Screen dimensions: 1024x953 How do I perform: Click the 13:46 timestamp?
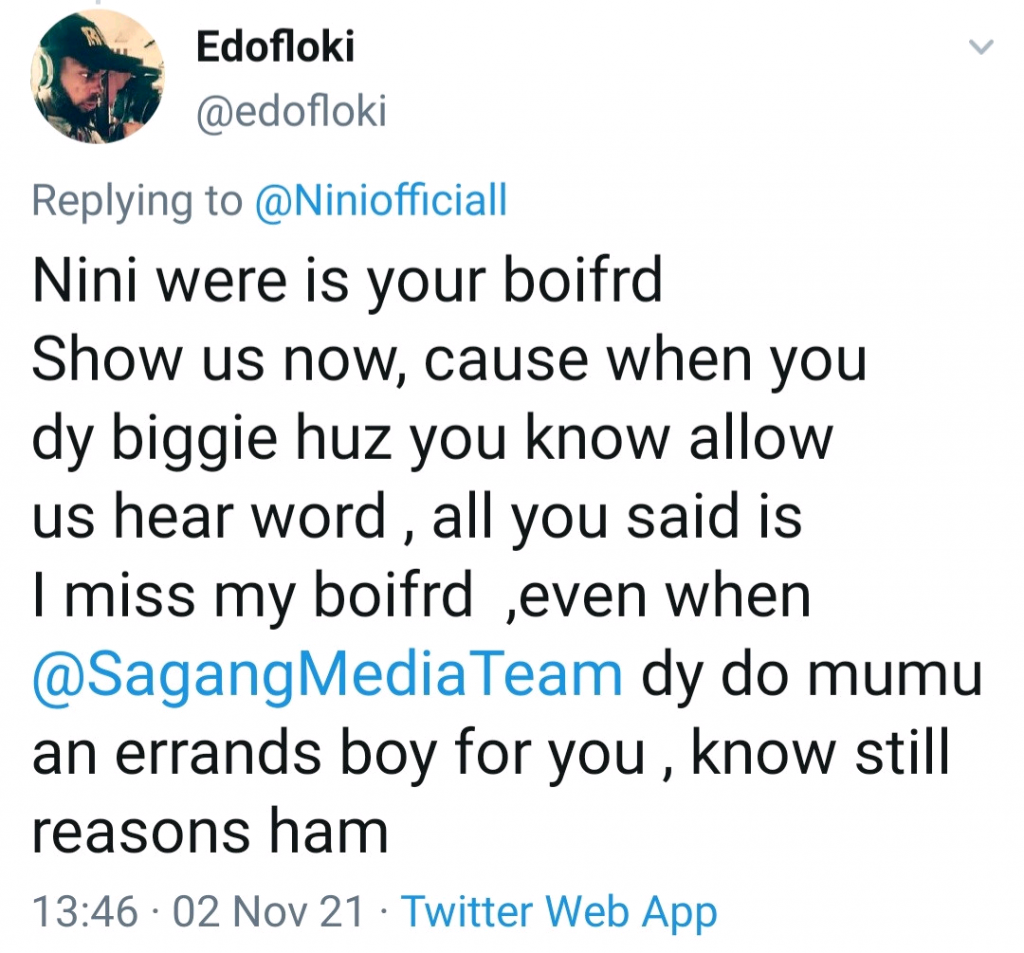[83, 912]
